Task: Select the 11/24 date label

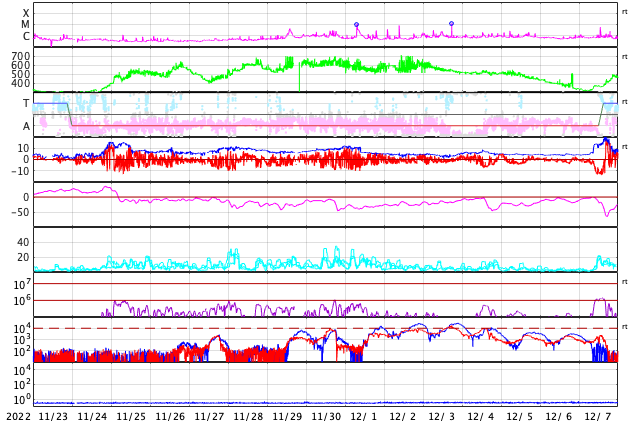Action: 92,417
